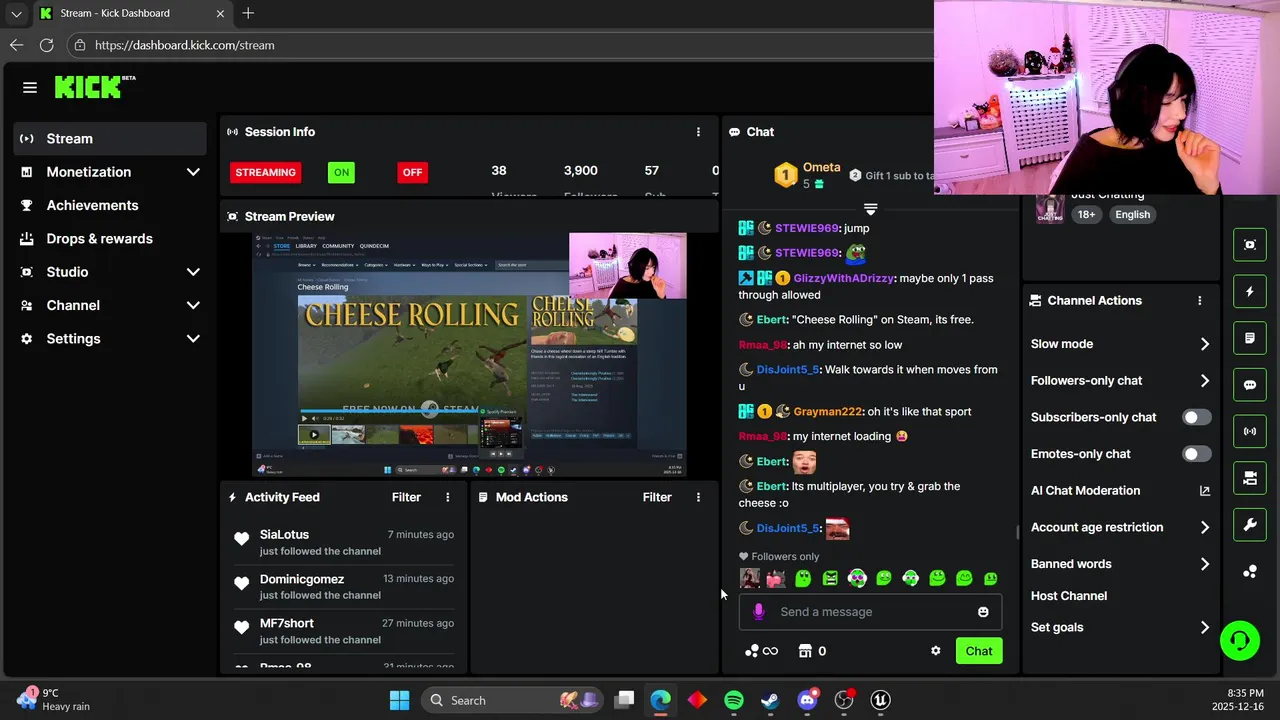Click the camera channel icon in right strip

[1250, 478]
